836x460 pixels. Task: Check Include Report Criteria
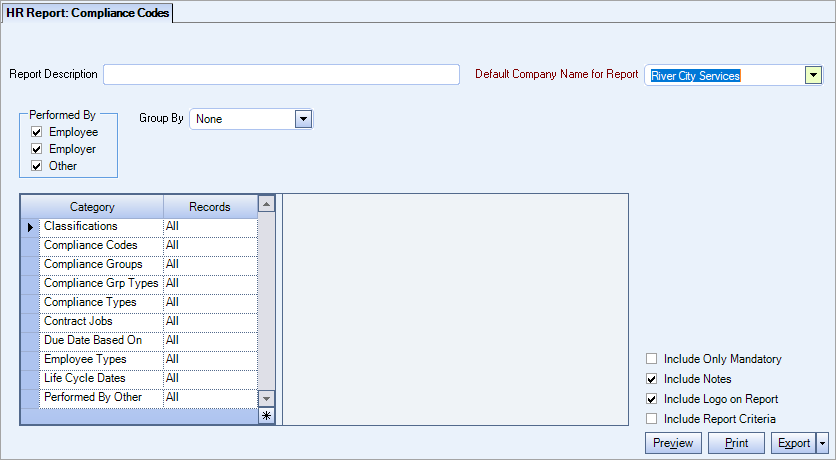pos(652,419)
